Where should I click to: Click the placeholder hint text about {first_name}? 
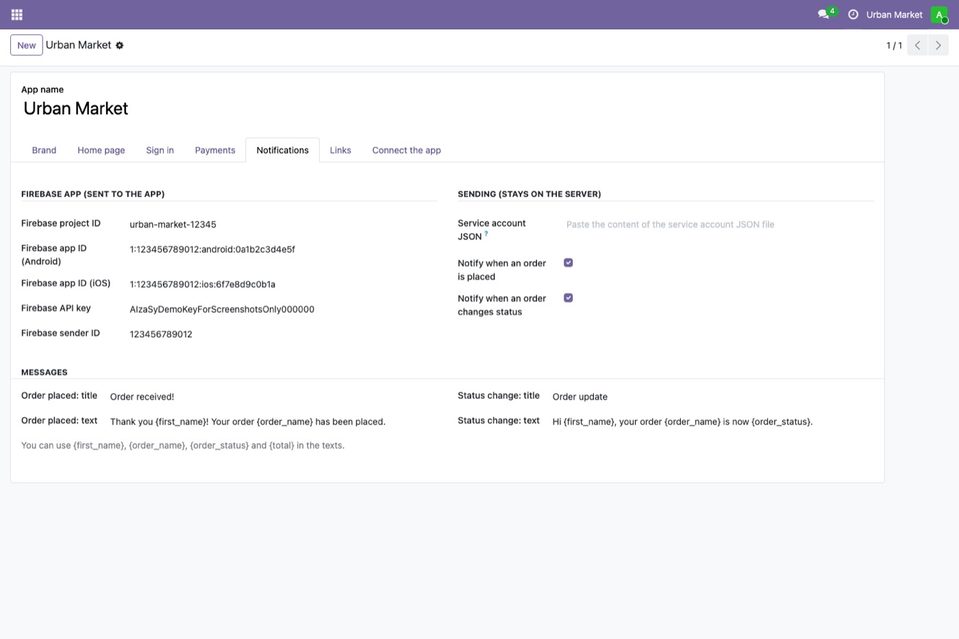pos(183,446)
